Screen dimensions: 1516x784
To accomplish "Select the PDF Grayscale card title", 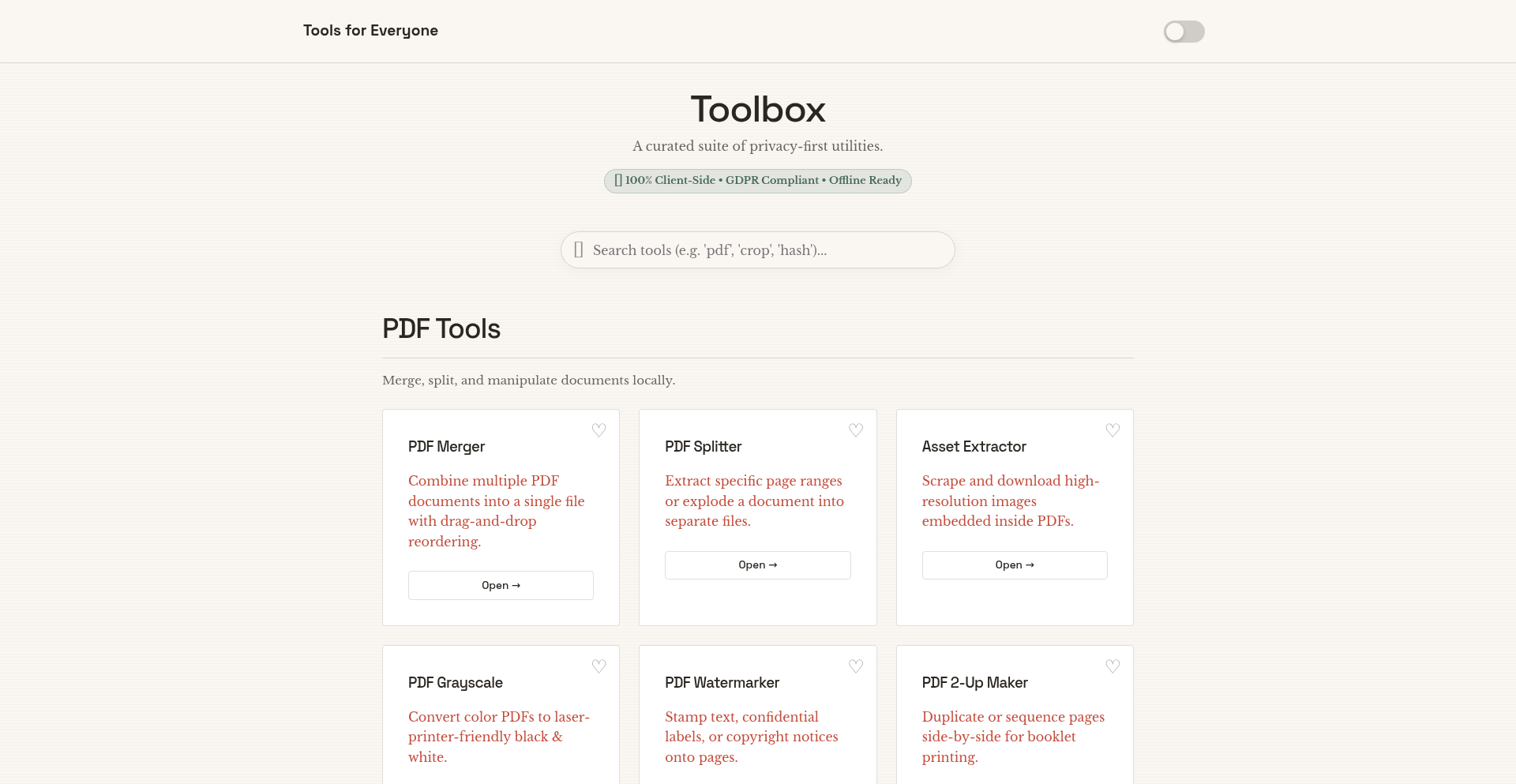I will click(455, 683).
